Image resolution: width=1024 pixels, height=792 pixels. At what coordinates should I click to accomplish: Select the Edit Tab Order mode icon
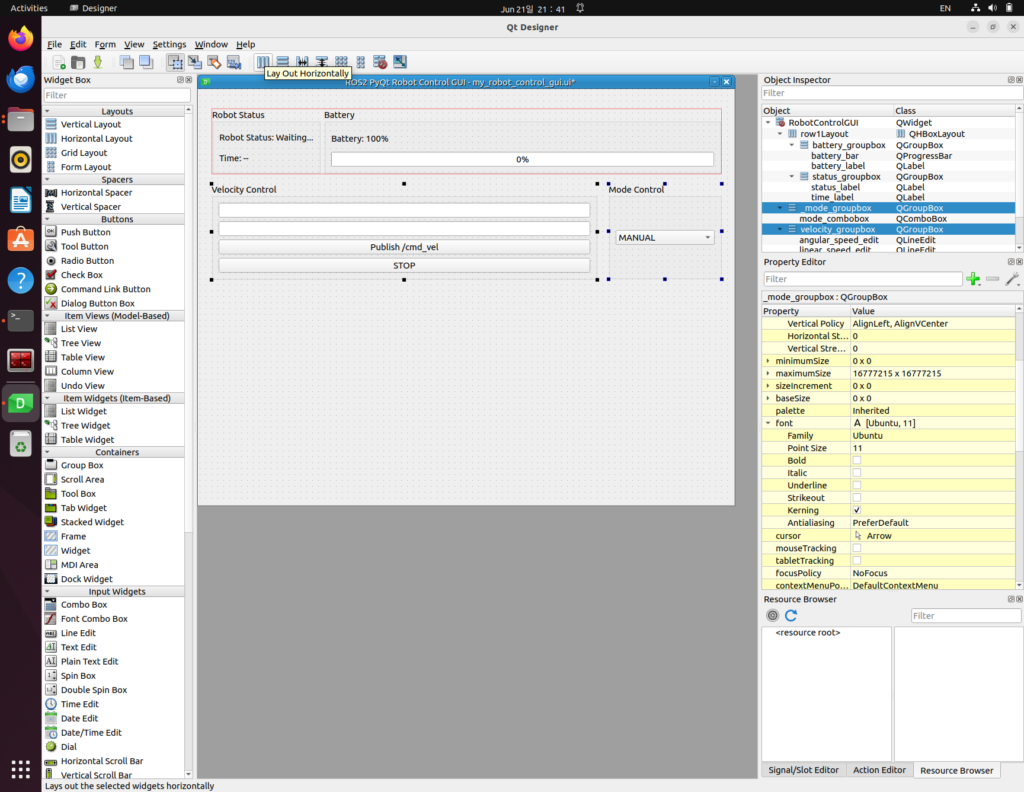234,63
